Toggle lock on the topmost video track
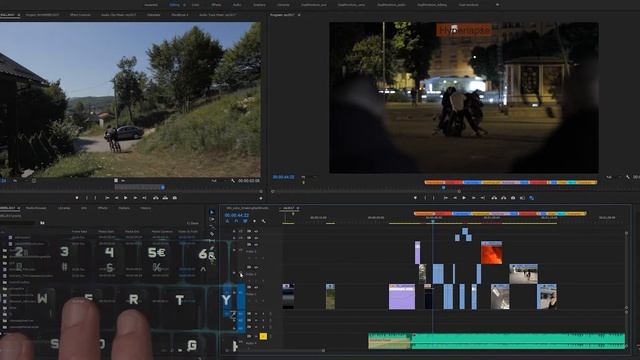640x360 pixels. (x=234, y=231)
